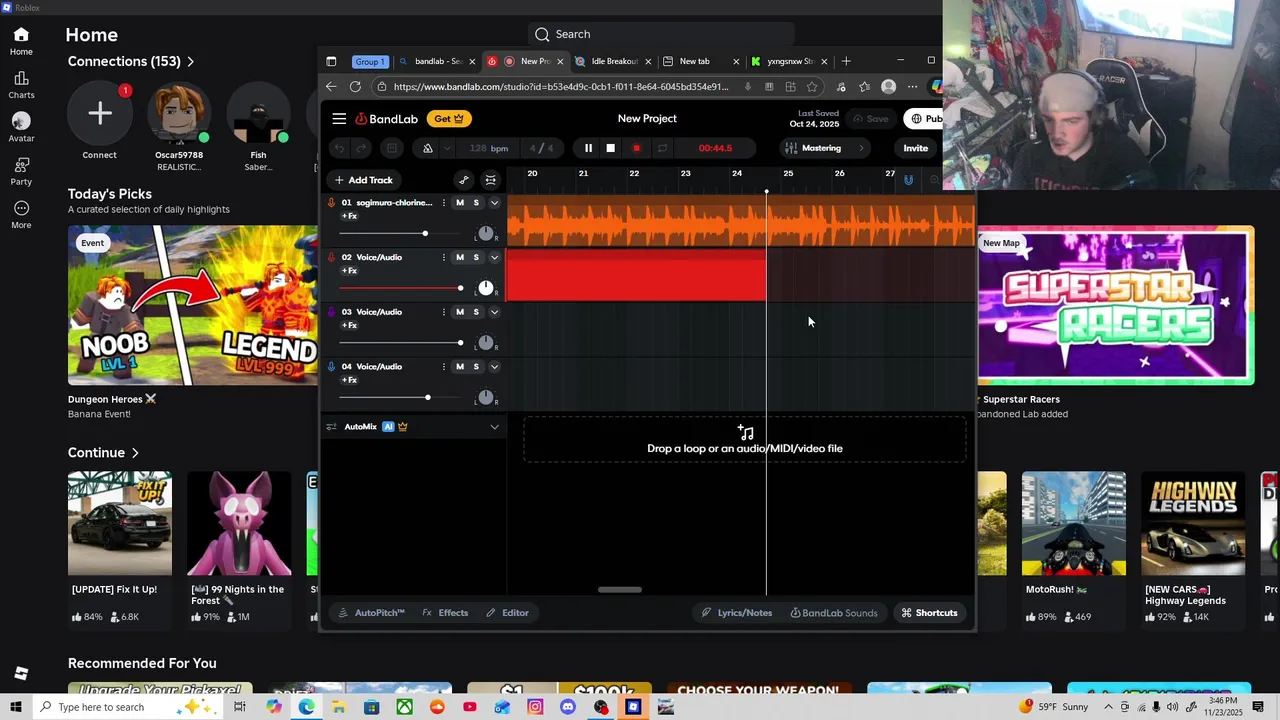Open the Windows Start menu
Screen dimensions: 1280x720
coord(16,707)
